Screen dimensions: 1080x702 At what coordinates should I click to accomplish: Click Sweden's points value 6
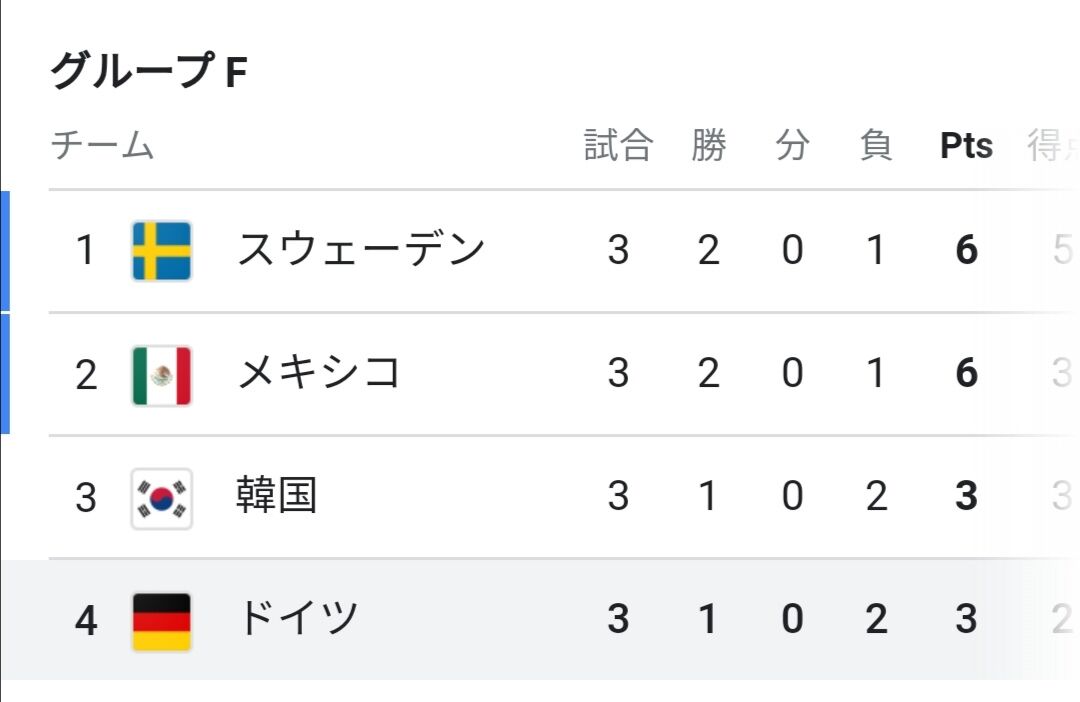coord(966,249)
